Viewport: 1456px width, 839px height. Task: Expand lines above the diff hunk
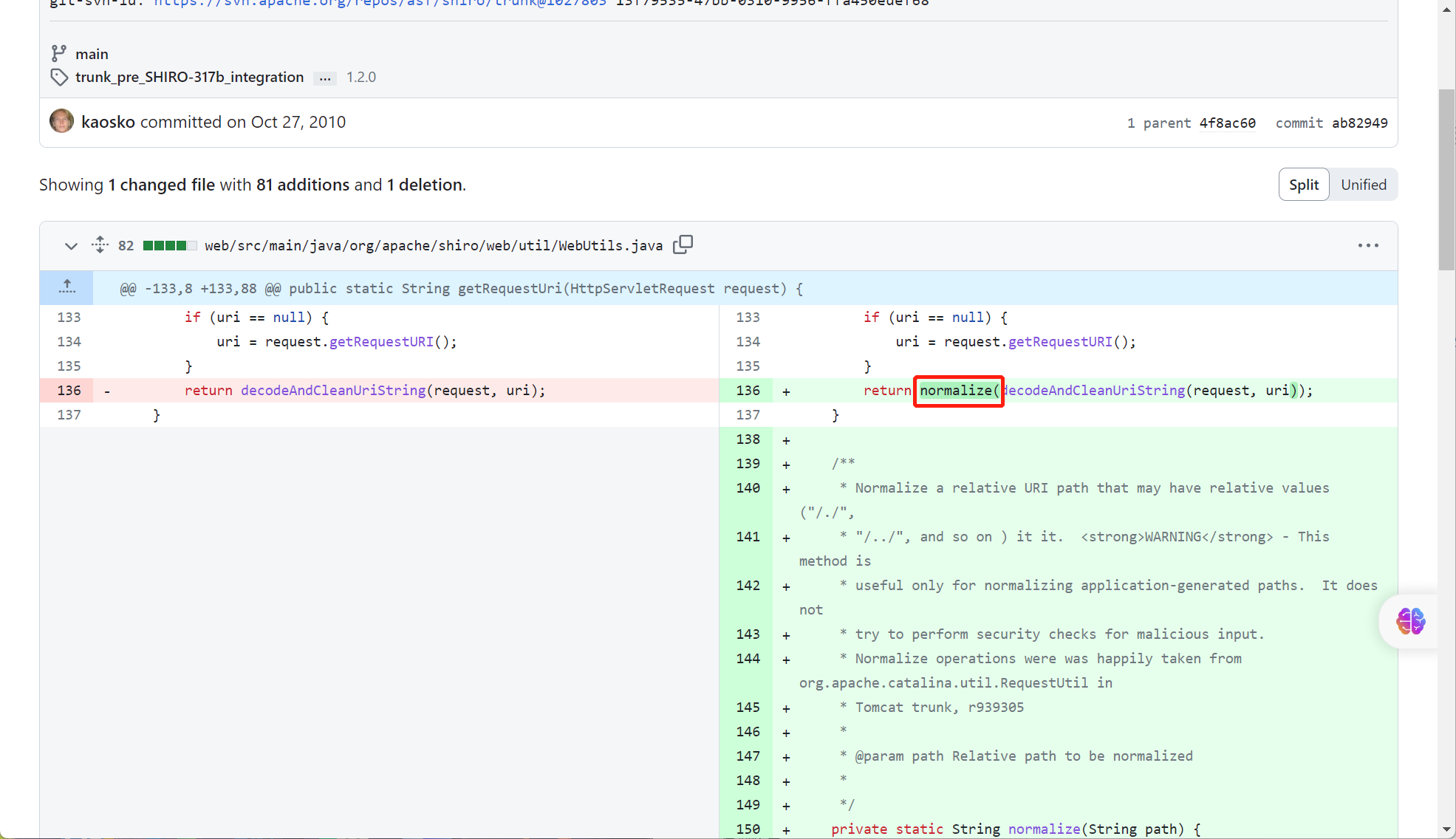pos(66,288)
